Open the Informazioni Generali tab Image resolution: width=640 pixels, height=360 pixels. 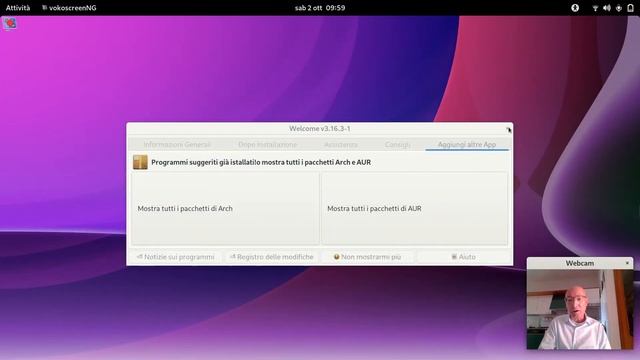(x=177, y=144)
